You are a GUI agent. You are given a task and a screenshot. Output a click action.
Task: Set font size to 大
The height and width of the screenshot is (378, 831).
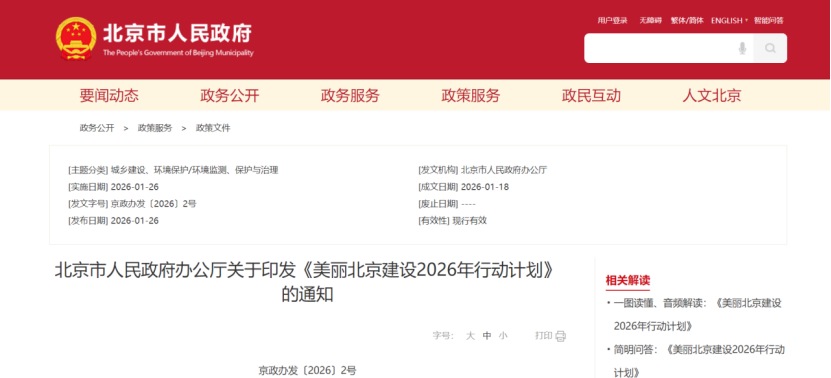[x=470, y=336]
